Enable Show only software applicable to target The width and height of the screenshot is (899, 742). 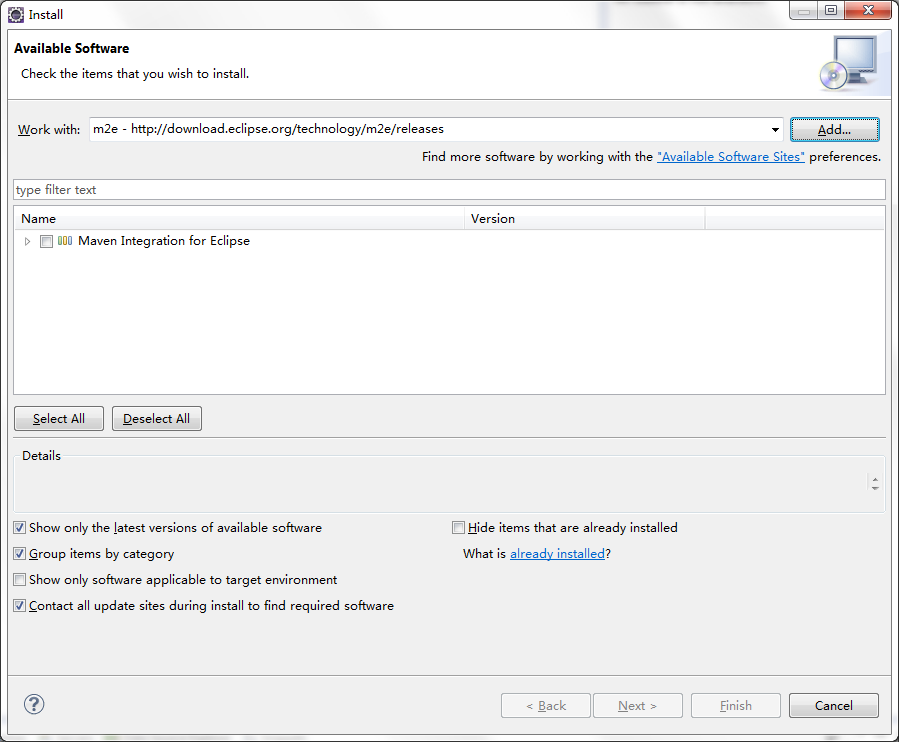click(20, 580)
